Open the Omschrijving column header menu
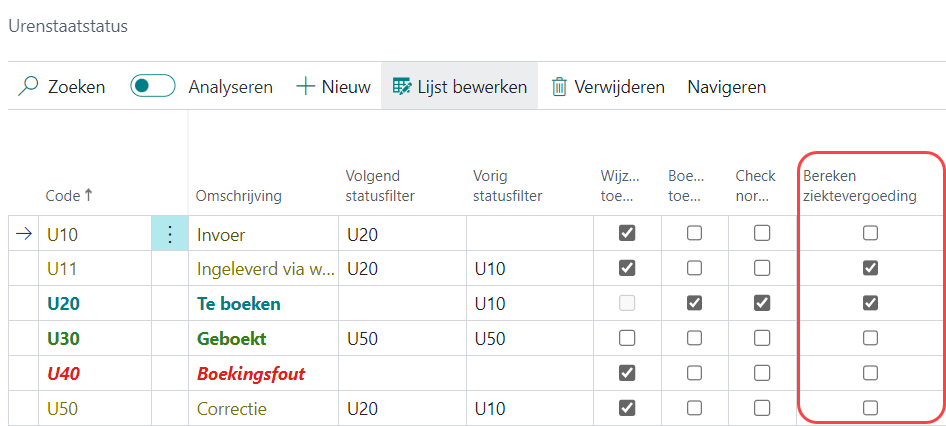The height and width of the screenshot is (426, 946). point(238,196)
